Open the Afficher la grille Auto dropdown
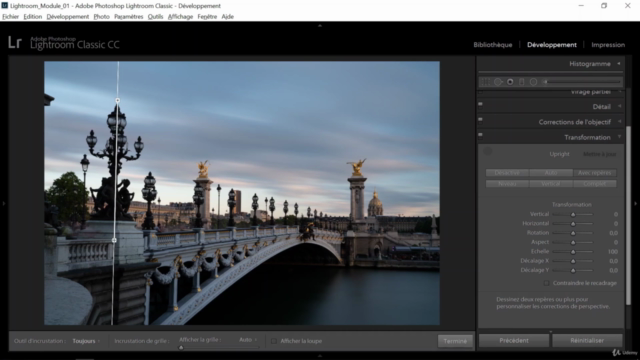 click(x=248, y=340)
